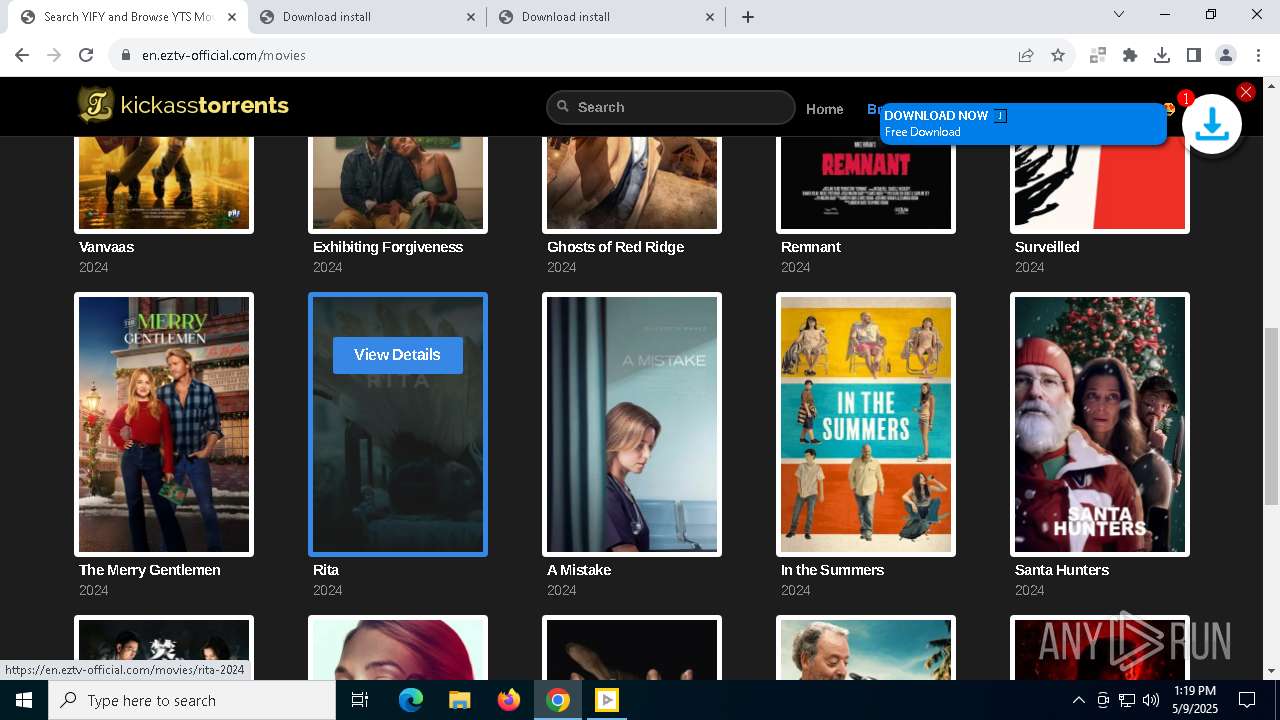Click the kickasstorrents logo

click(x=184, y=105)
